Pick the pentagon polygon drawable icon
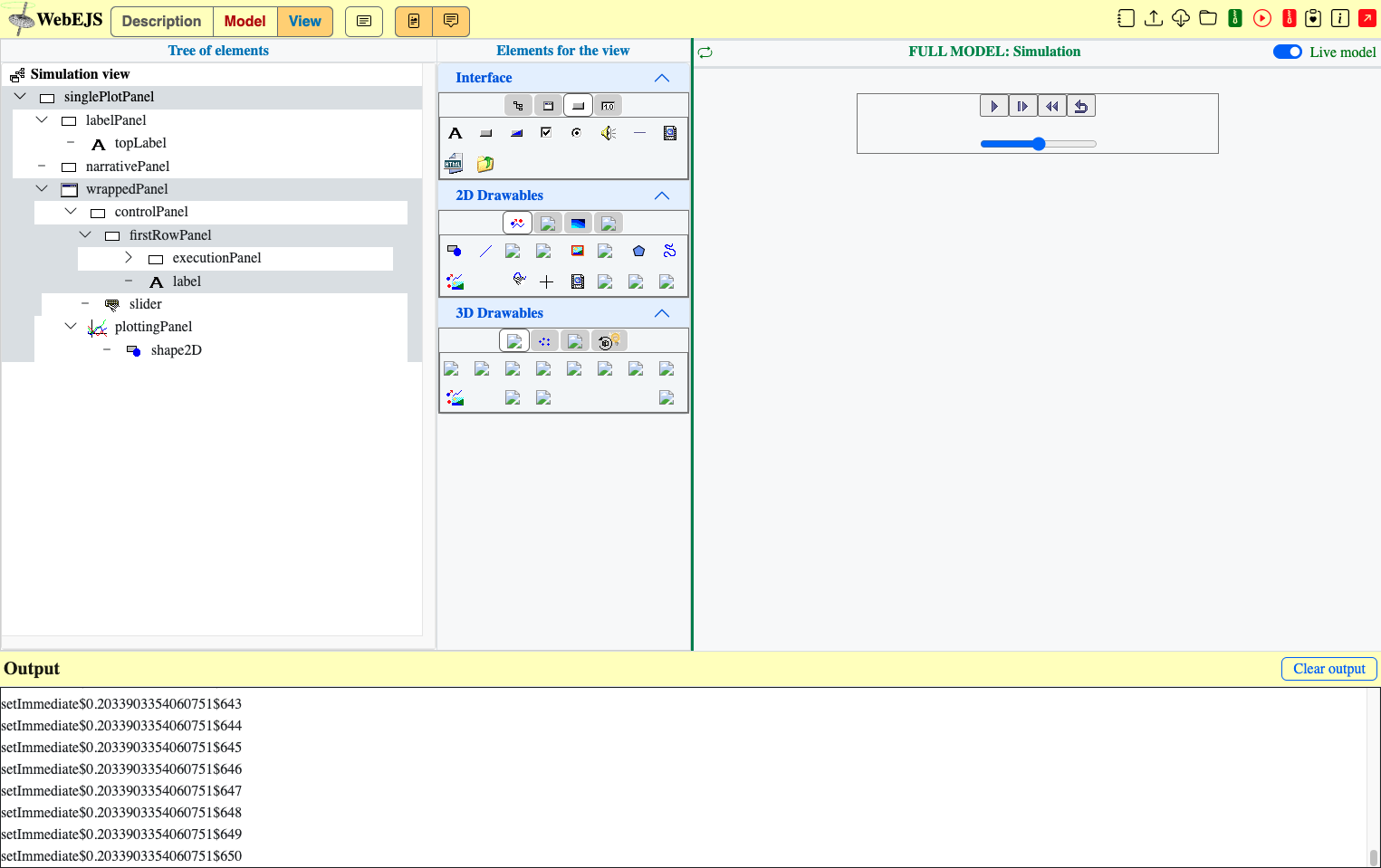The width and height of the screenshot is (1381, 868). click(638, 251)
